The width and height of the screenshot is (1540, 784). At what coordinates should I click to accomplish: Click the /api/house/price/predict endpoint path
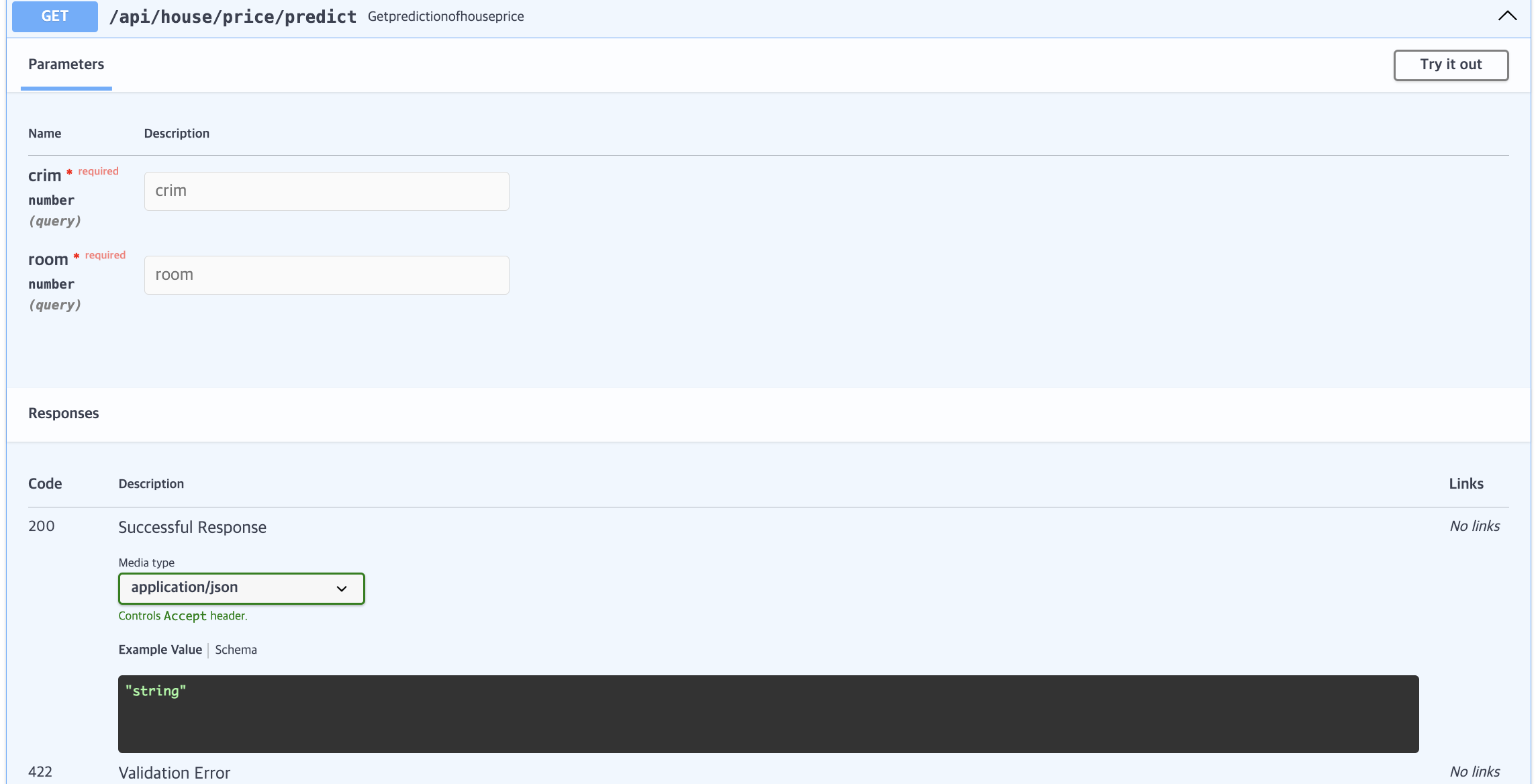tap(233, 17)
